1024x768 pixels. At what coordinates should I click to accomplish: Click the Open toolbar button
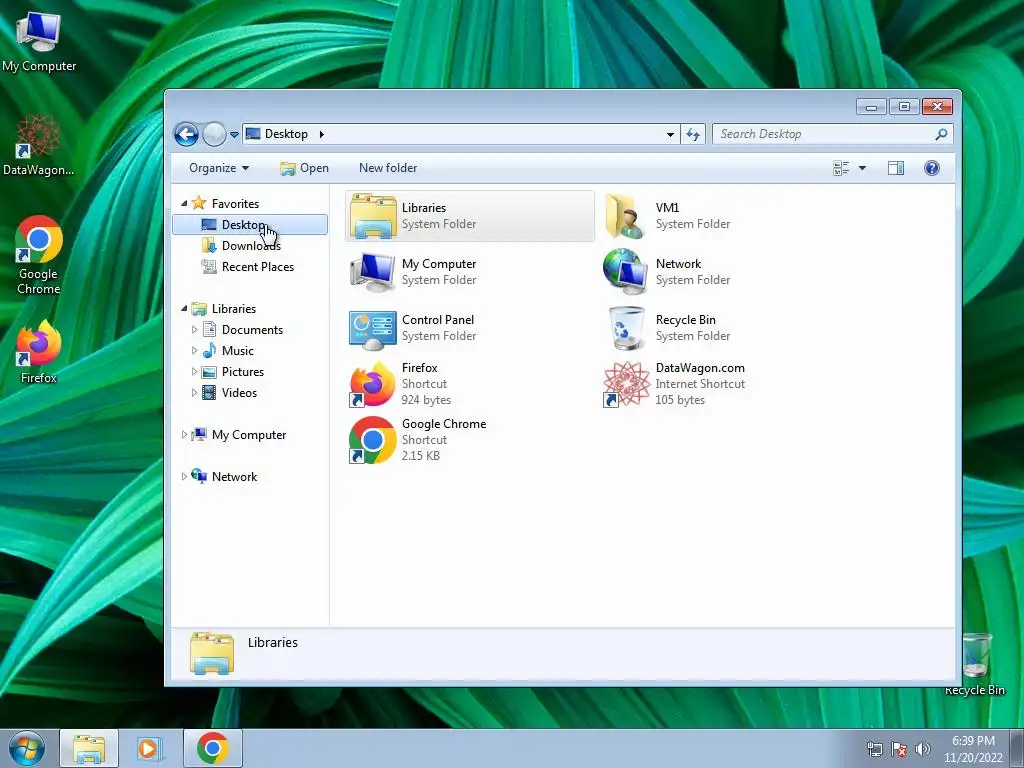click(304, 168)
